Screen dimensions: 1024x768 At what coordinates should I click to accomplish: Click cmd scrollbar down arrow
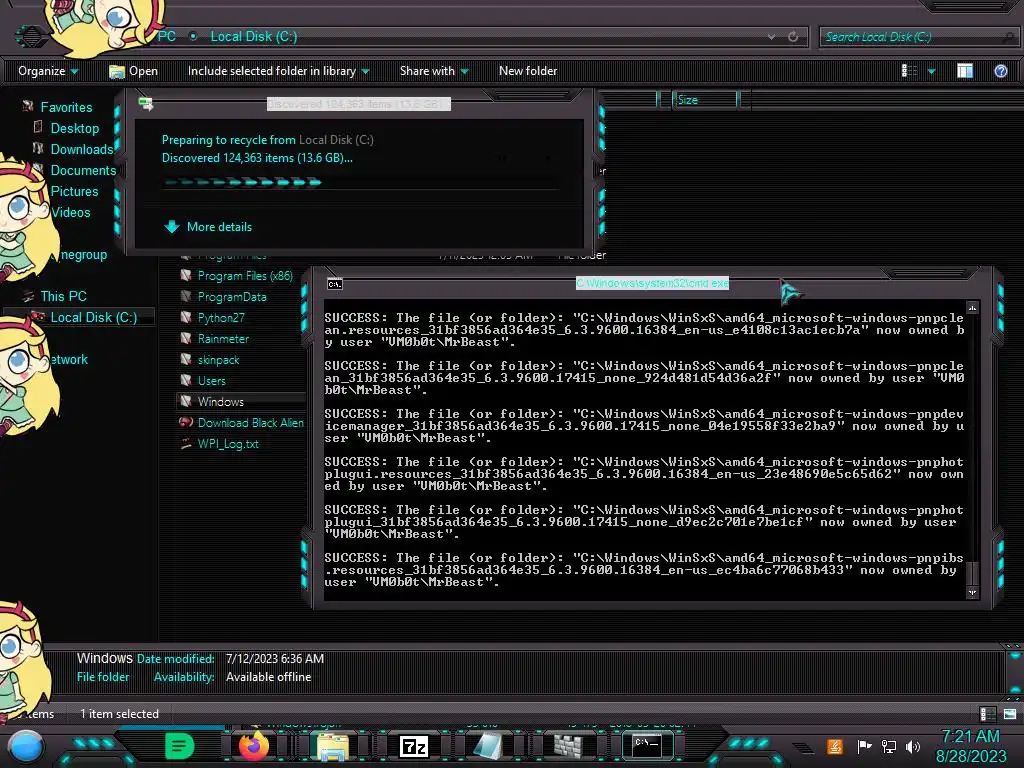[972, 592]
